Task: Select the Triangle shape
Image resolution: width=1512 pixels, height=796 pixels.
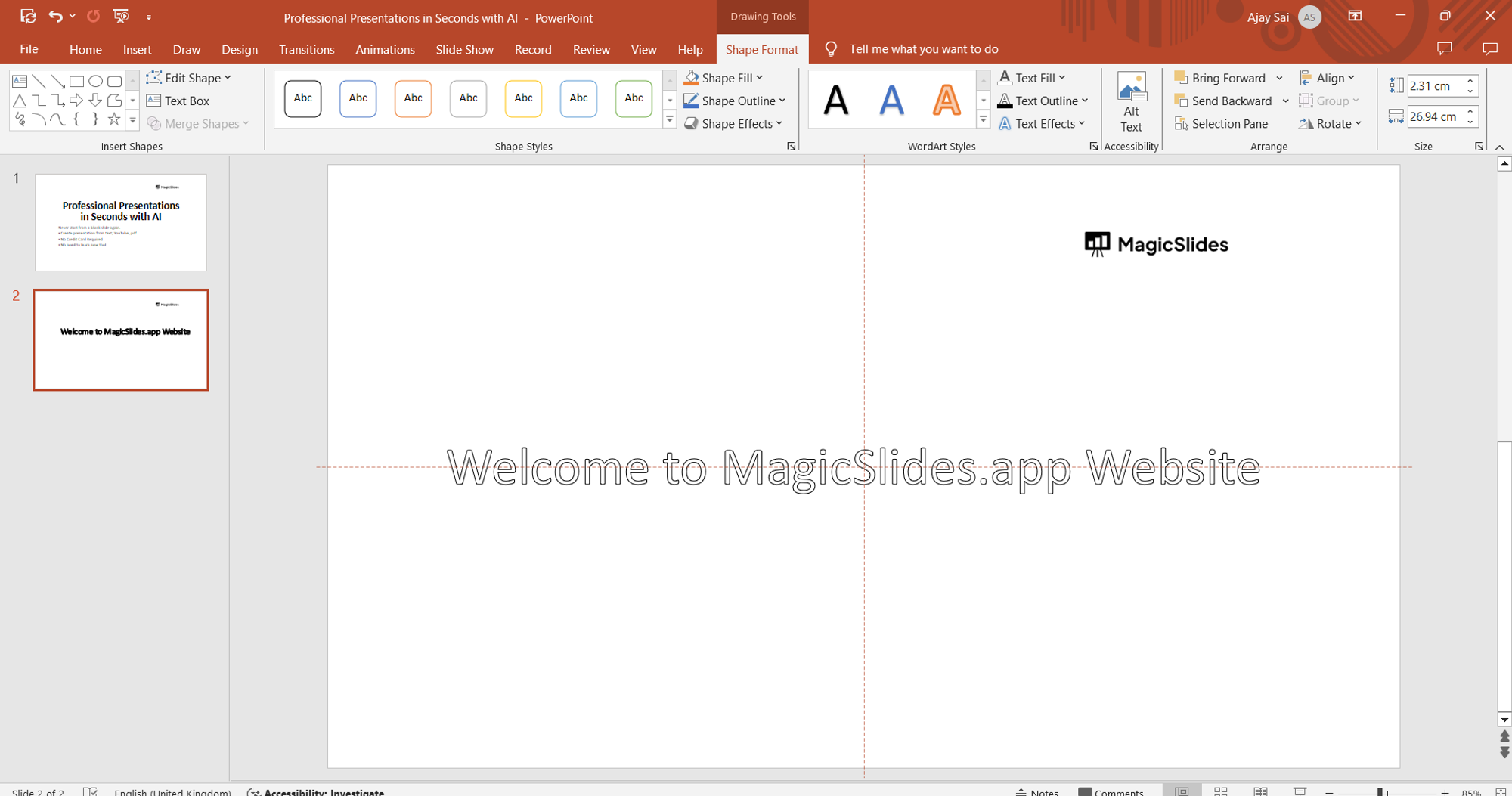Action: [x=20, y=100]
